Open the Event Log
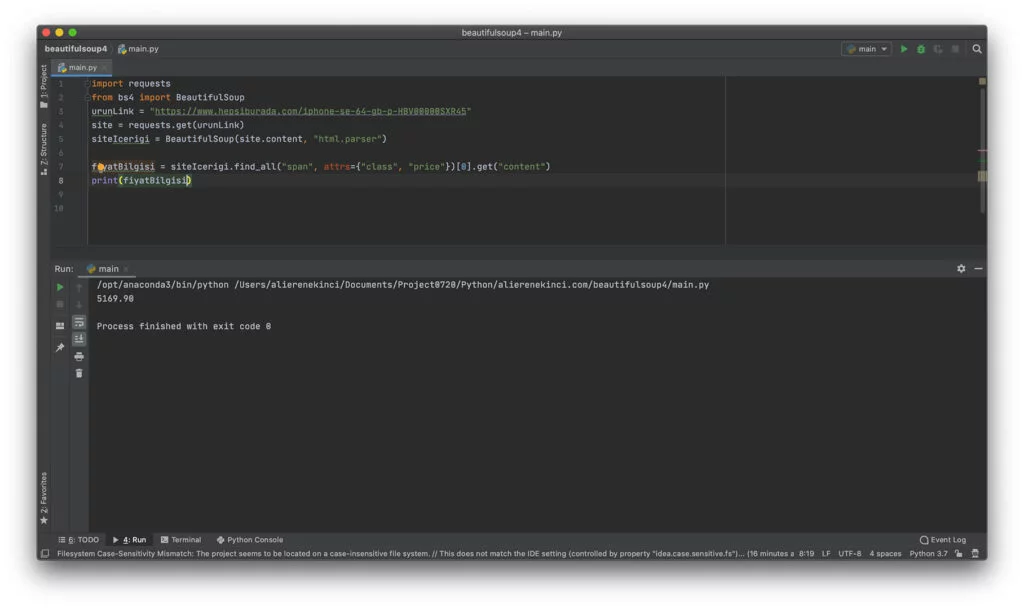 943,540
